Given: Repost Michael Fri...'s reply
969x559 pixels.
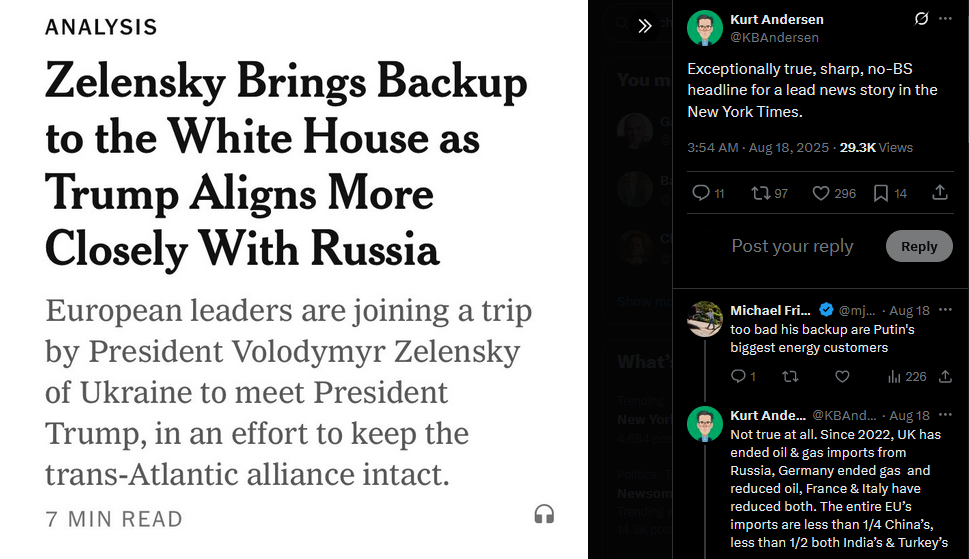Looking at the screenshot, I should coord(790,376).
